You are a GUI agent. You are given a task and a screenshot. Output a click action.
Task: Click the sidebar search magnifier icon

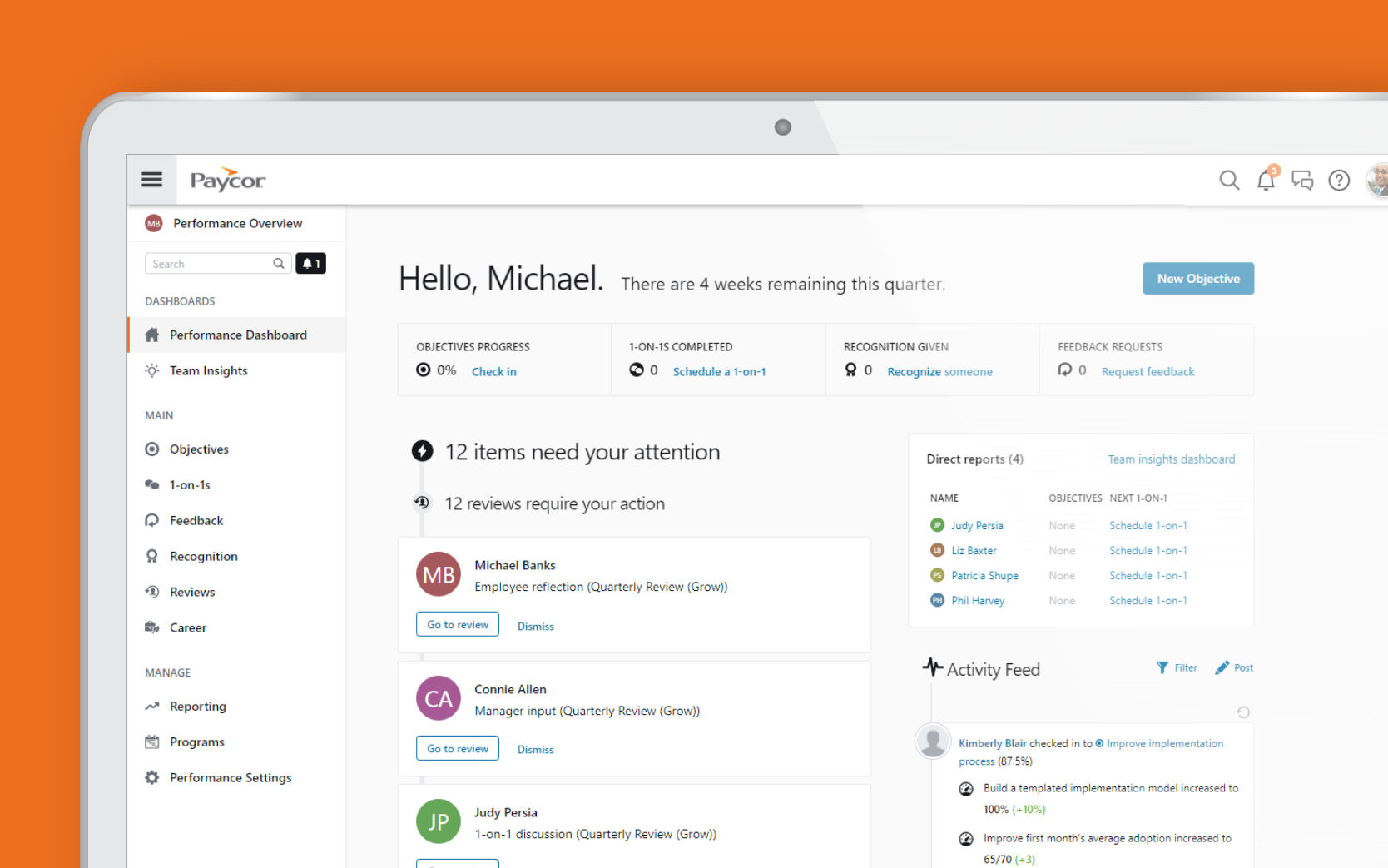(x=279, y=264)
